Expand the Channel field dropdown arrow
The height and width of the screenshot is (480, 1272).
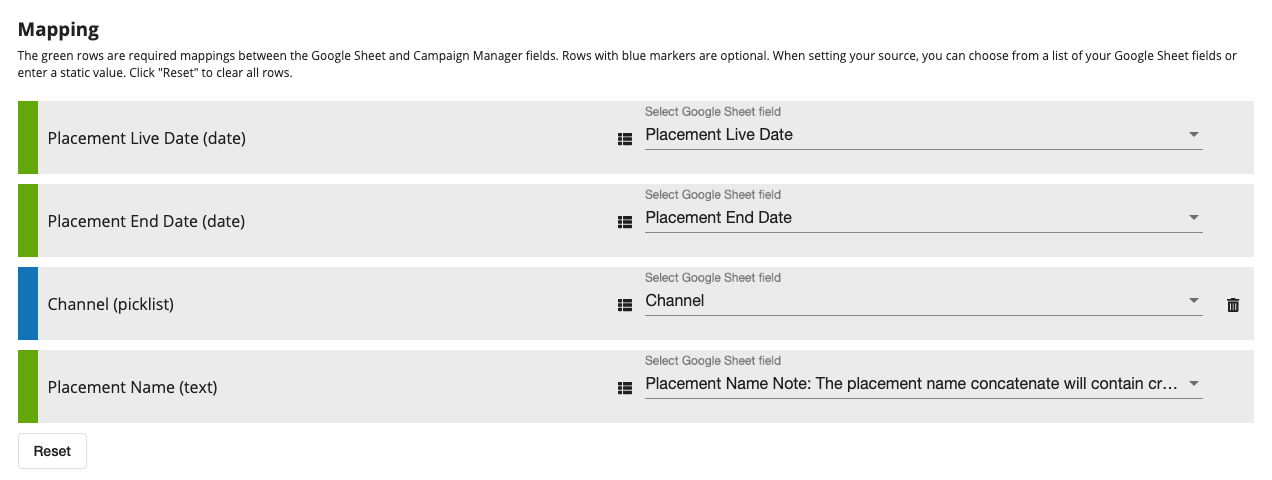coord(1193,301)
